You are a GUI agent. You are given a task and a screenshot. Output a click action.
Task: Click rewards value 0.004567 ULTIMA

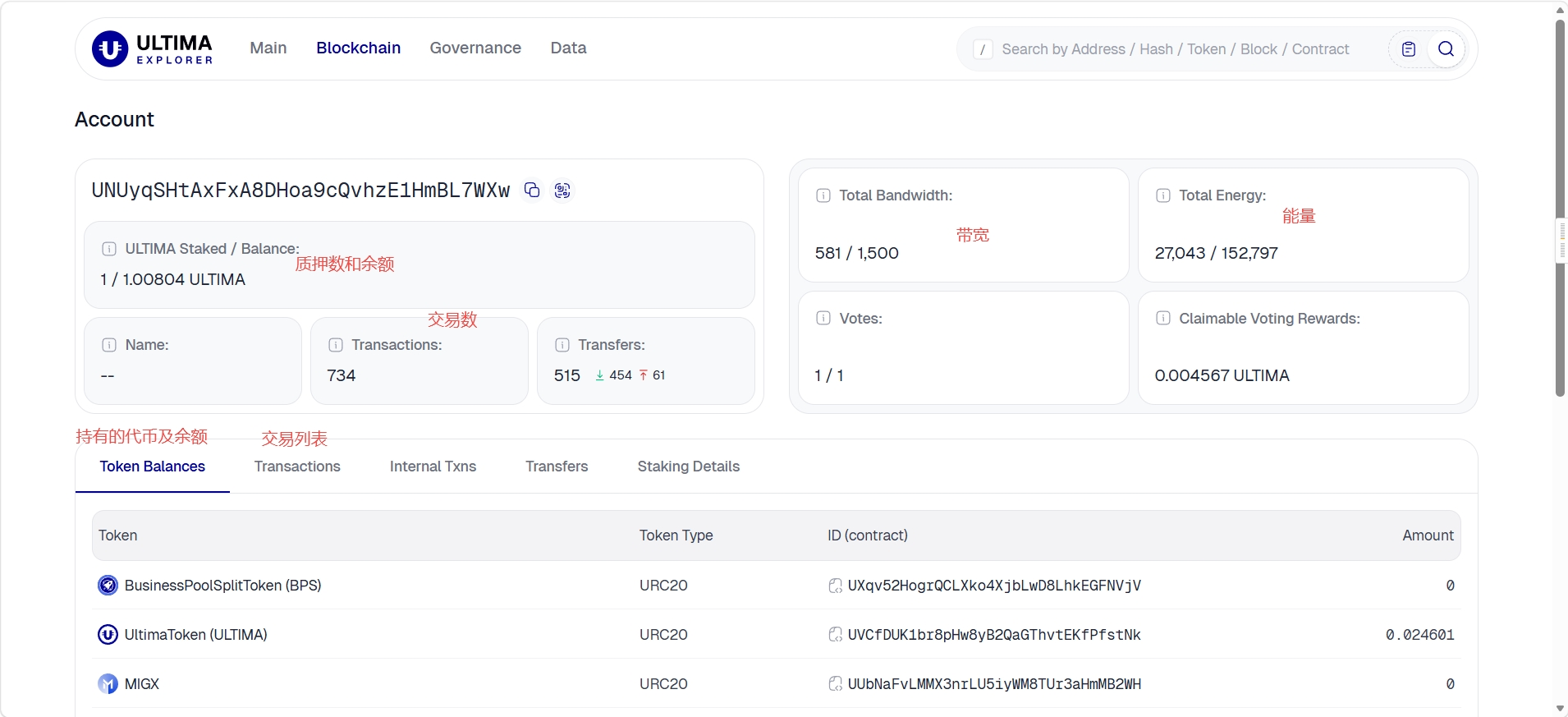[x=1222, y=375]
